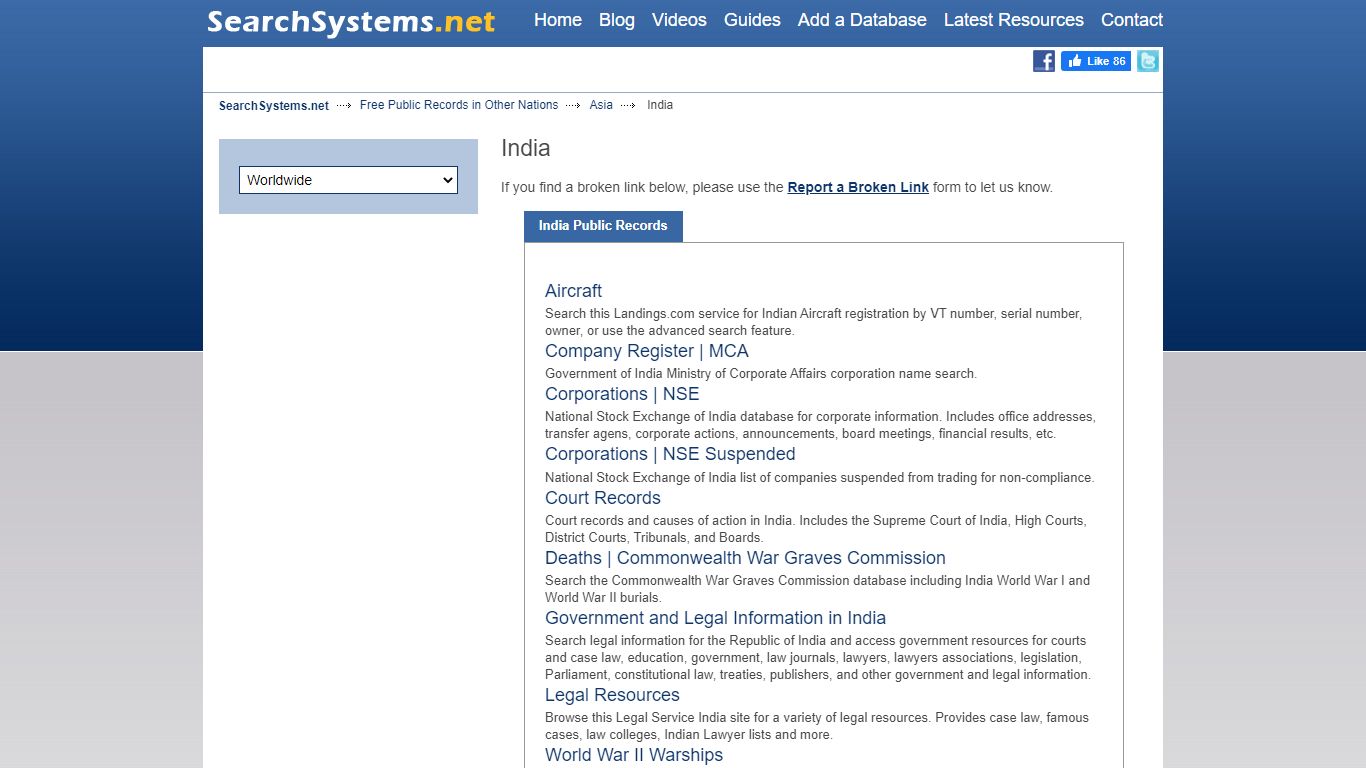Go to the Asia breadcrumb link

click(601, 105)
